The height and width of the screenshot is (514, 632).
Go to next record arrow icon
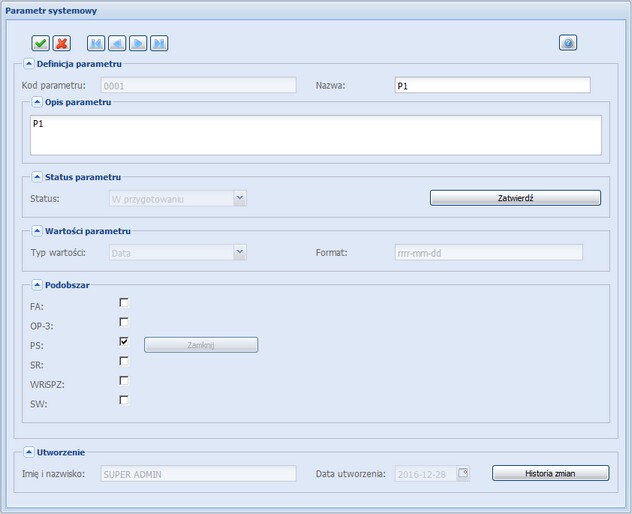pyautogui.click(x=138, y=43)
